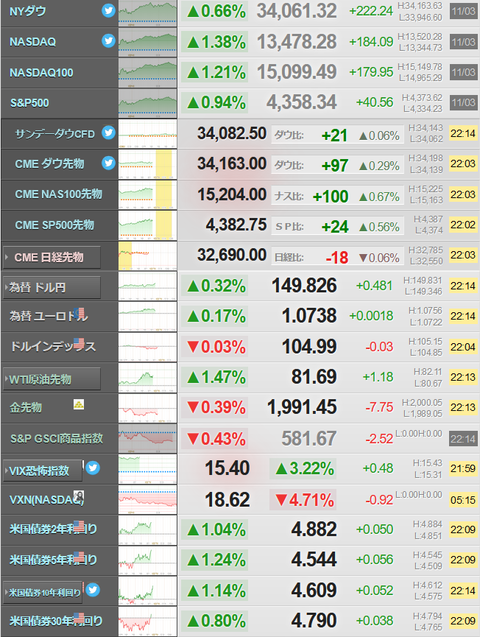Click S&P500 value 4,358.34

point(302,102)
